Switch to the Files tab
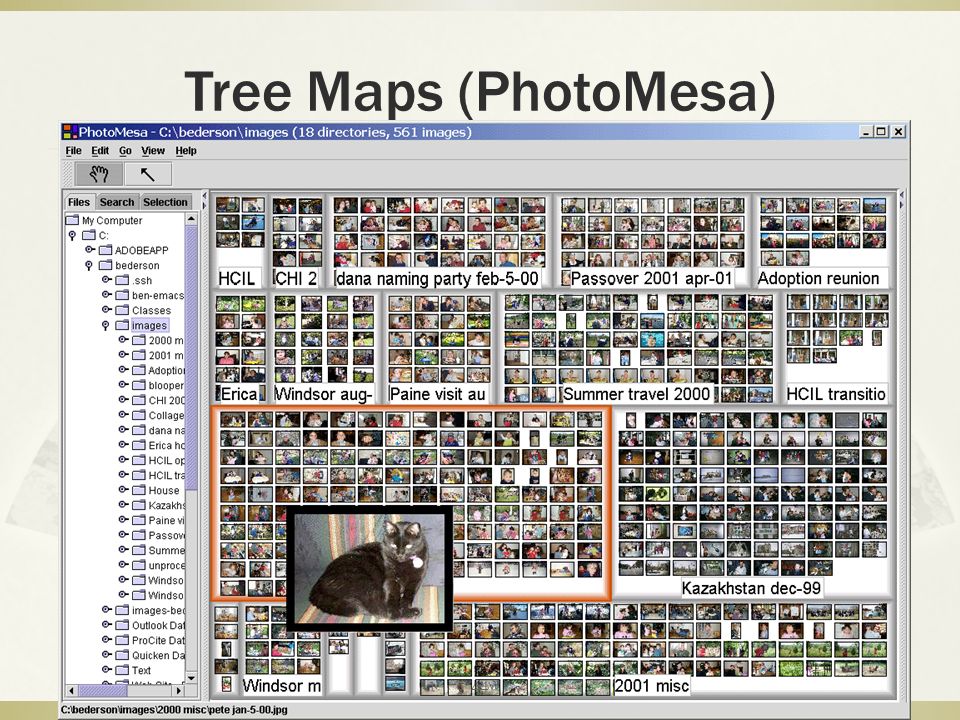The image size is (960, 720). tap(79, 202)
